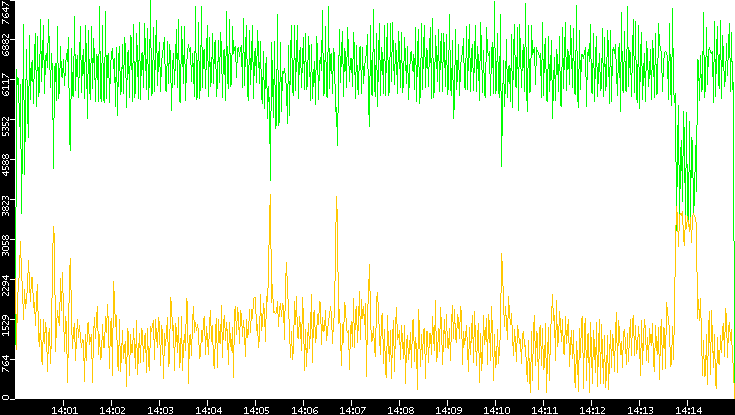This screenshot has height=415, width=735.
Task: Click the 14:12 time label
Action: point(593,409)
